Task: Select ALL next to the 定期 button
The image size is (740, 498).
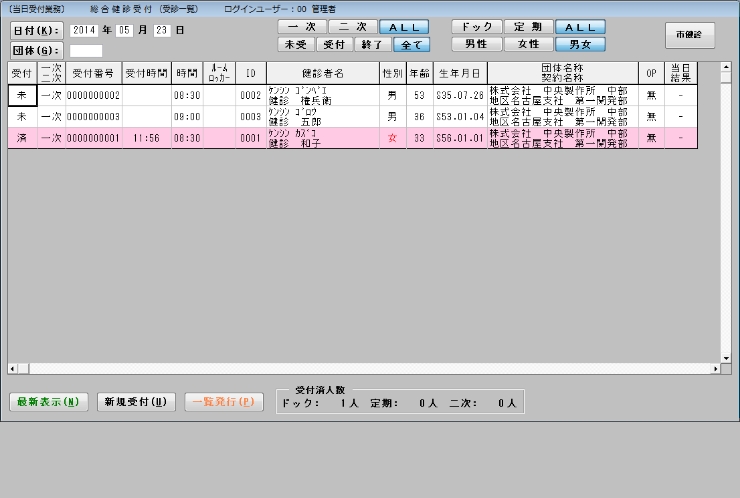Action: 580,27
